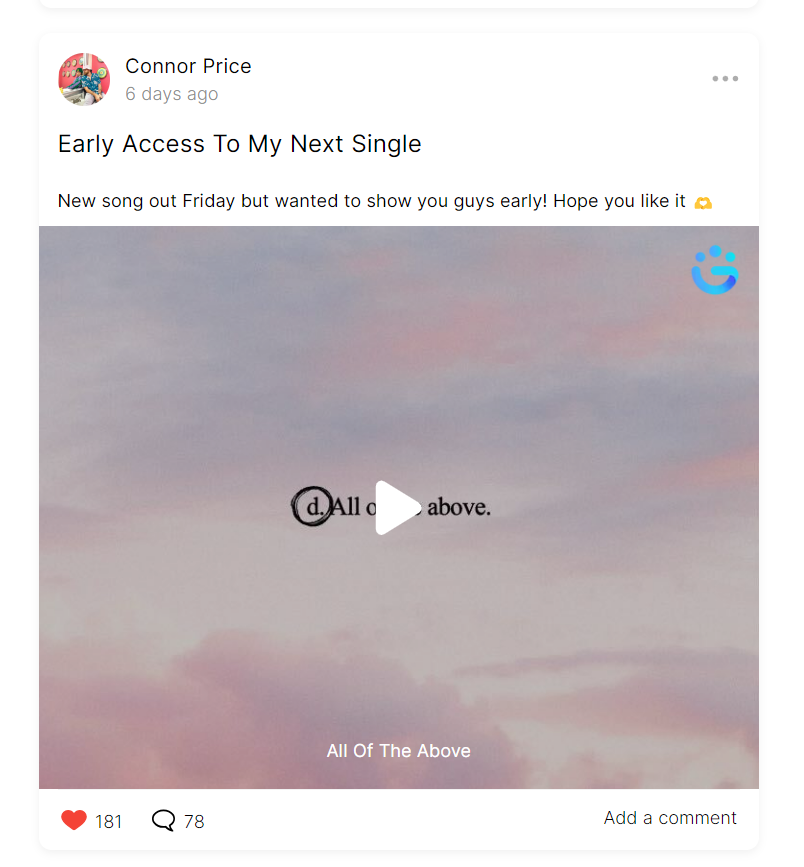Click the 78 comments count
The height and width of the screenshot is (867, 804).
194,822
